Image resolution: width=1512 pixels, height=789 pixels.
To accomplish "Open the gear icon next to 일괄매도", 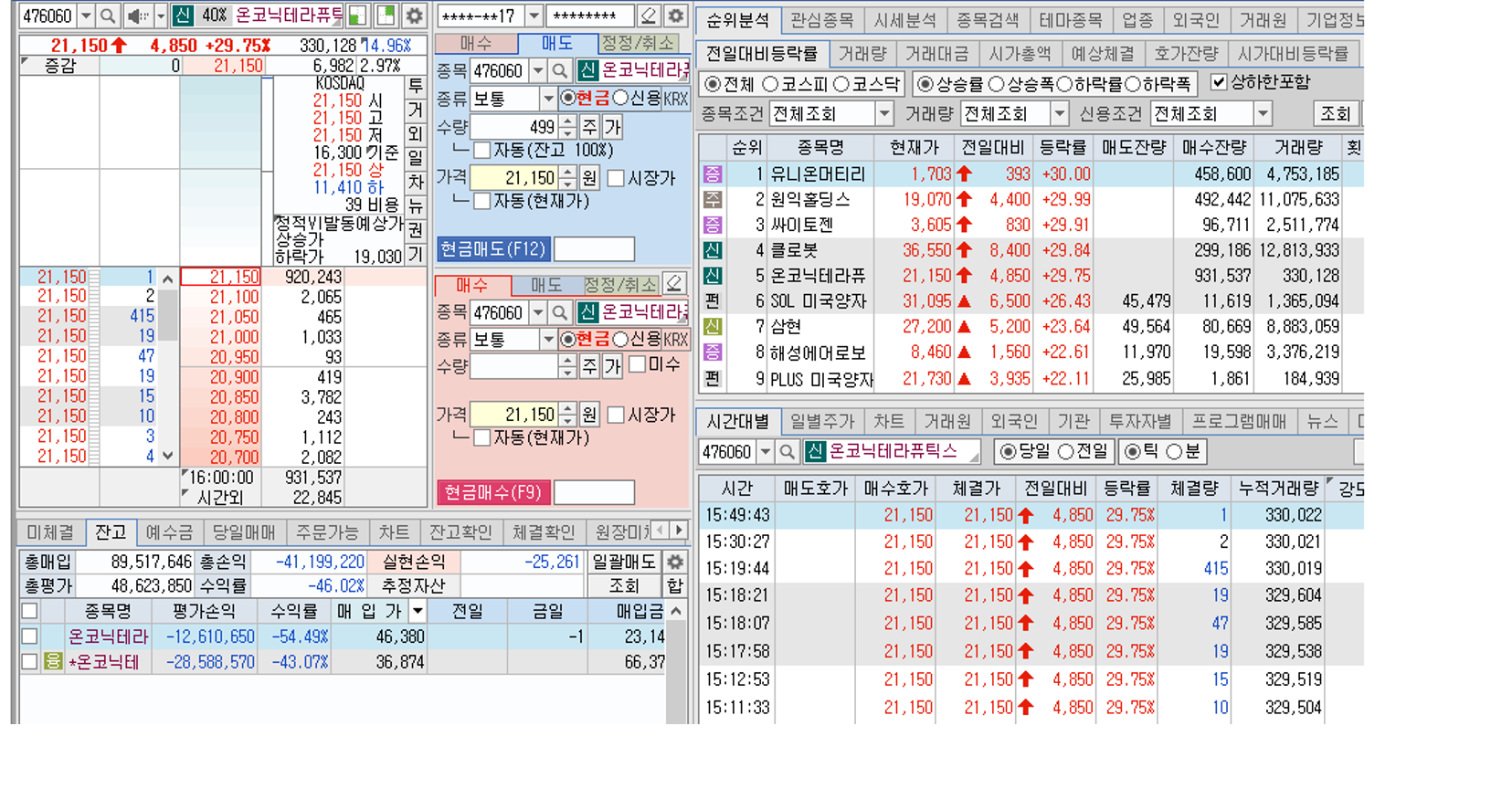I will (x=675, y=562).
